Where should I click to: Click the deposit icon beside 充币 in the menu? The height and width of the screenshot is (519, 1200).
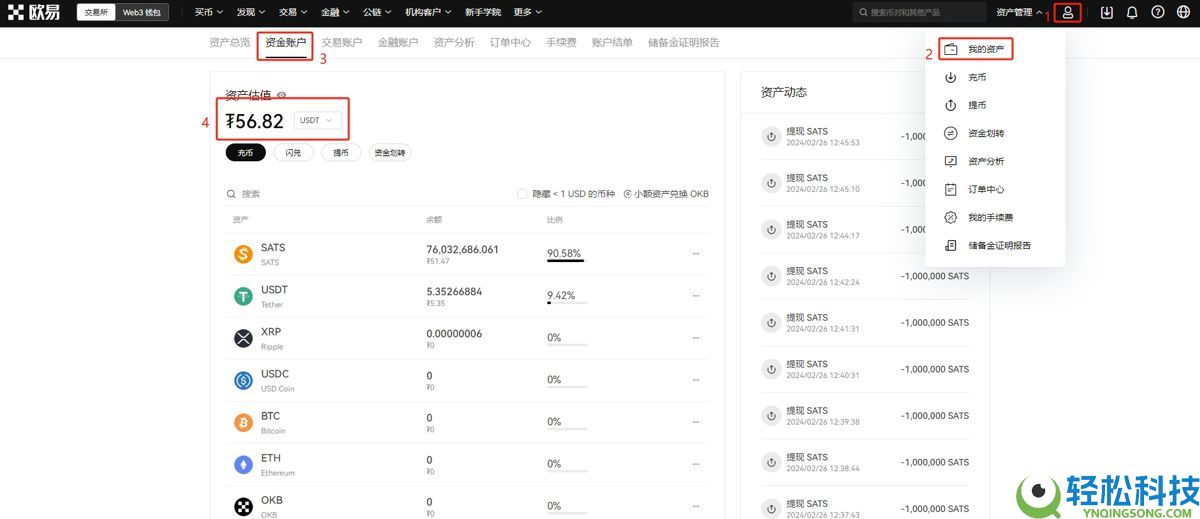coord(951,77)
